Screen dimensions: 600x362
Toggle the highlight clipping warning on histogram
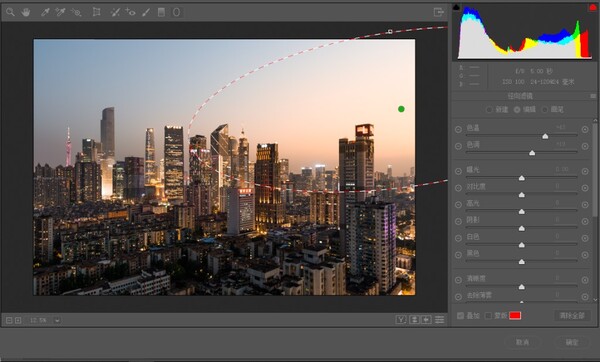(592, 7)
